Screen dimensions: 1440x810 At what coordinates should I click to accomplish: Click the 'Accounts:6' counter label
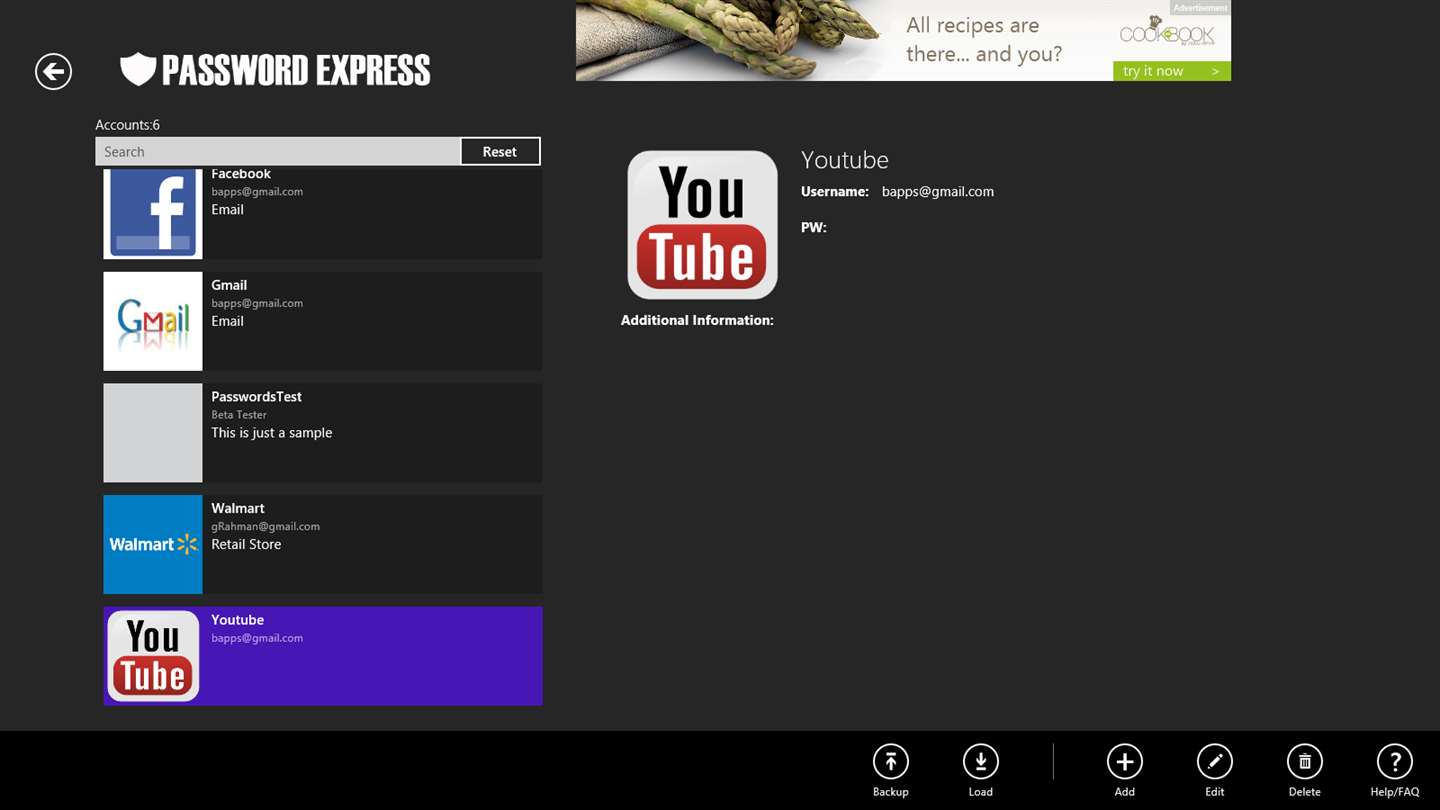(x=127, y=125)
